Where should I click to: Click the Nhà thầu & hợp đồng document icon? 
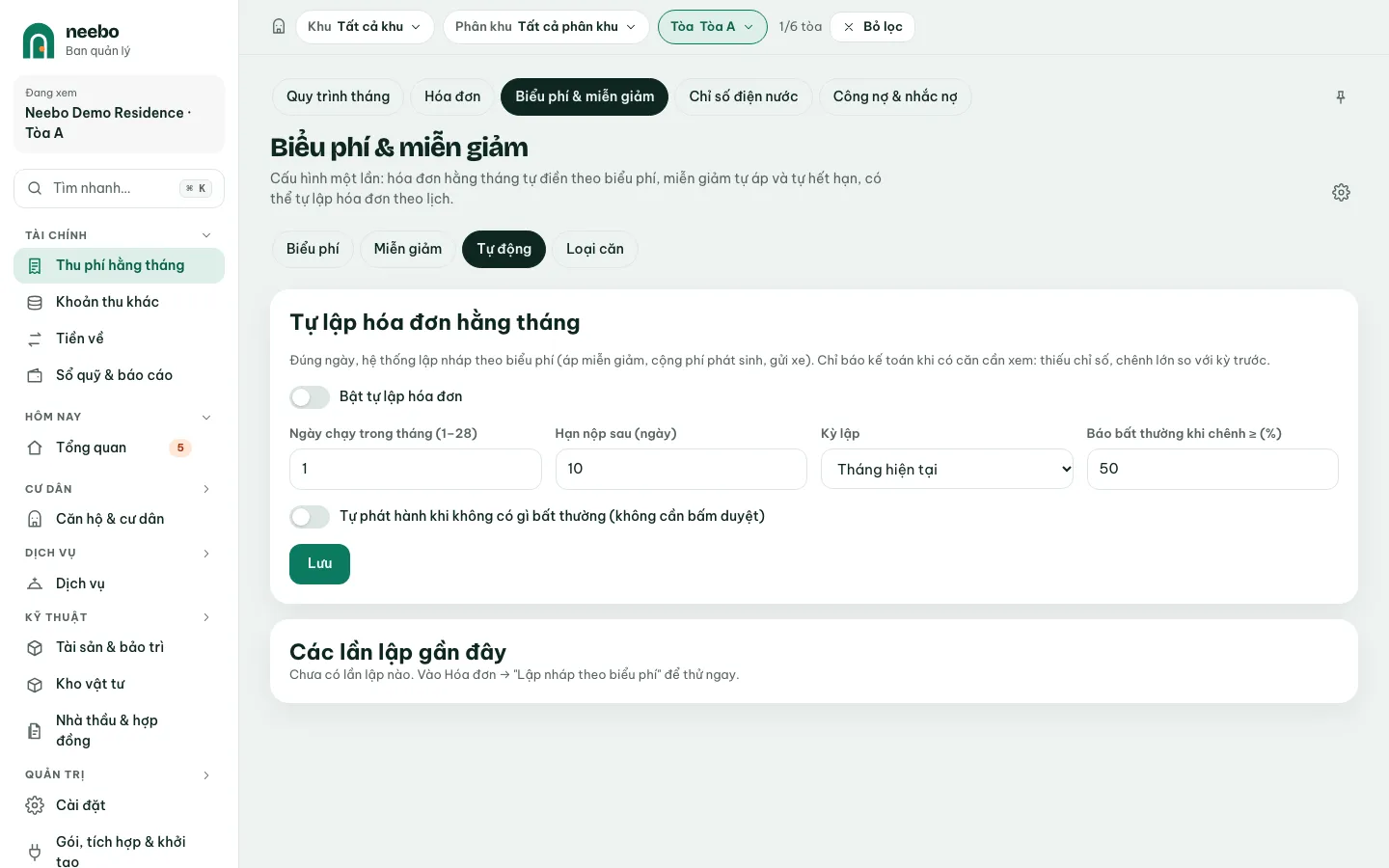tap(35, 731)
